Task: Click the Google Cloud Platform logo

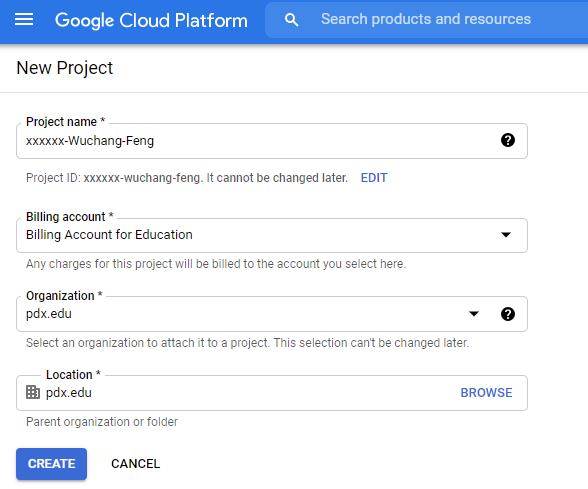Action: pyautogui.click(x=151, y=20)
